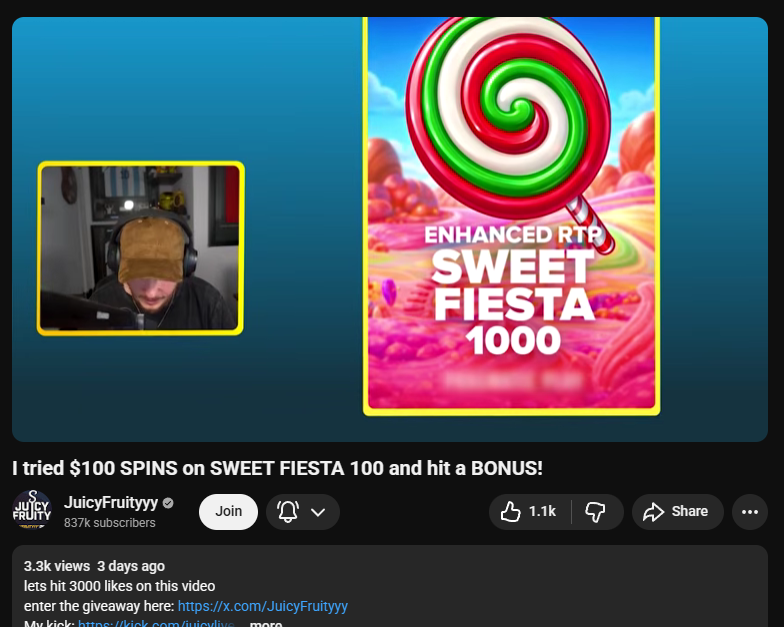Expand the description with ...more

[266, 624]
